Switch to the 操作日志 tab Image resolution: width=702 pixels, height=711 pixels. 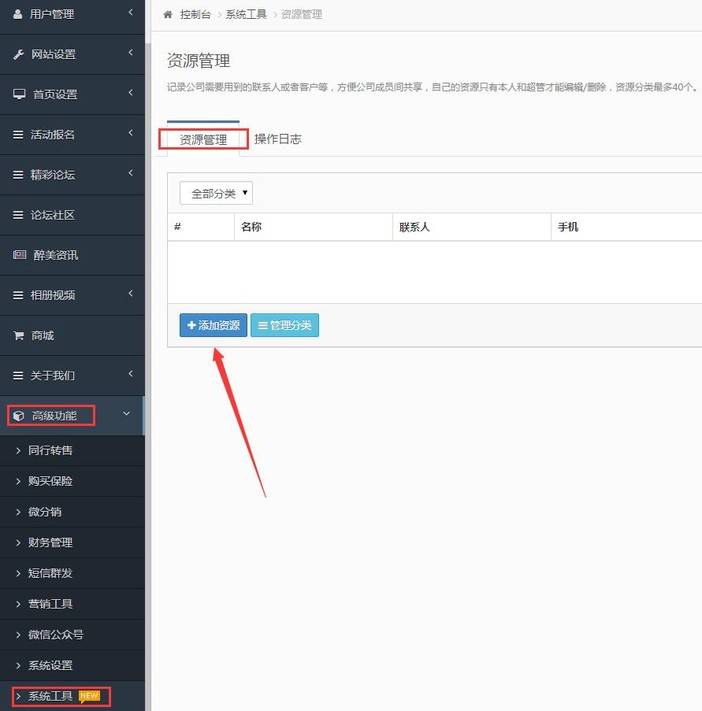[x=277, y=139]
